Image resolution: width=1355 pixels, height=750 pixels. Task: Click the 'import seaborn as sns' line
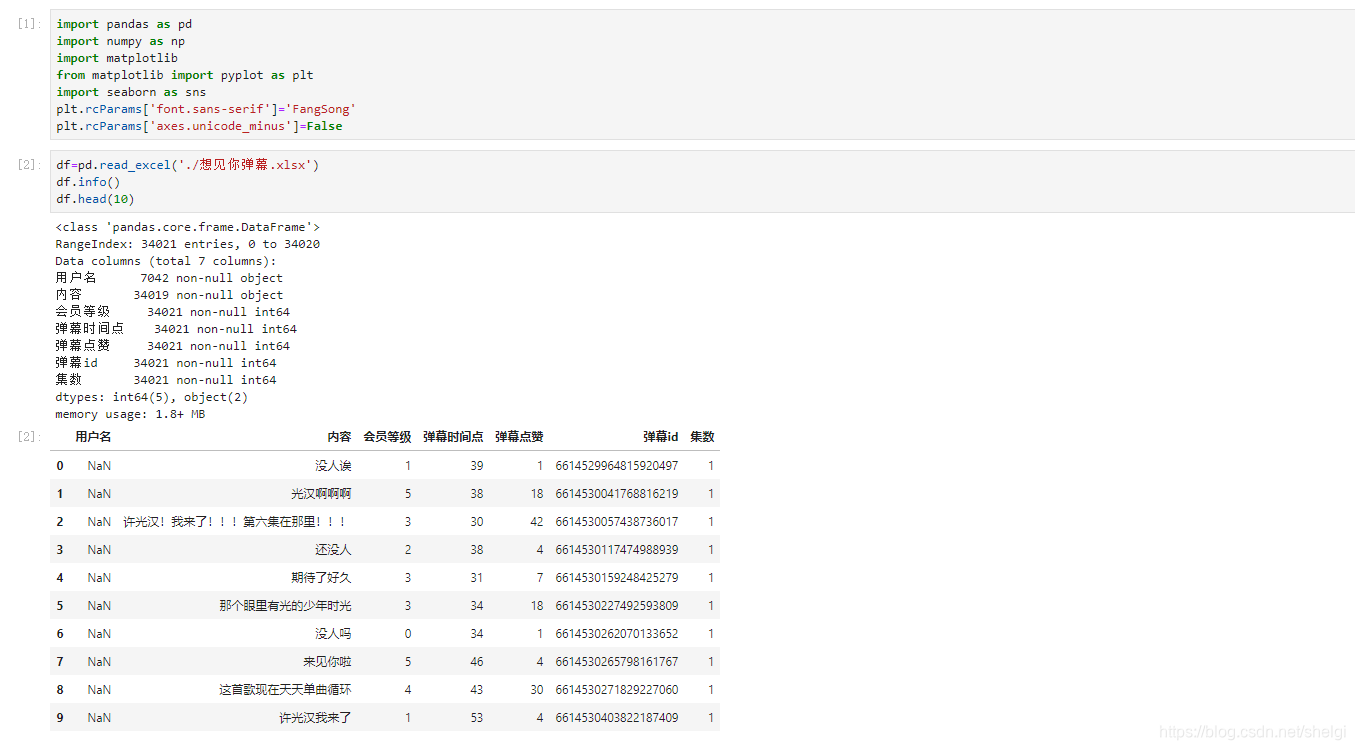tap(131, 92)
